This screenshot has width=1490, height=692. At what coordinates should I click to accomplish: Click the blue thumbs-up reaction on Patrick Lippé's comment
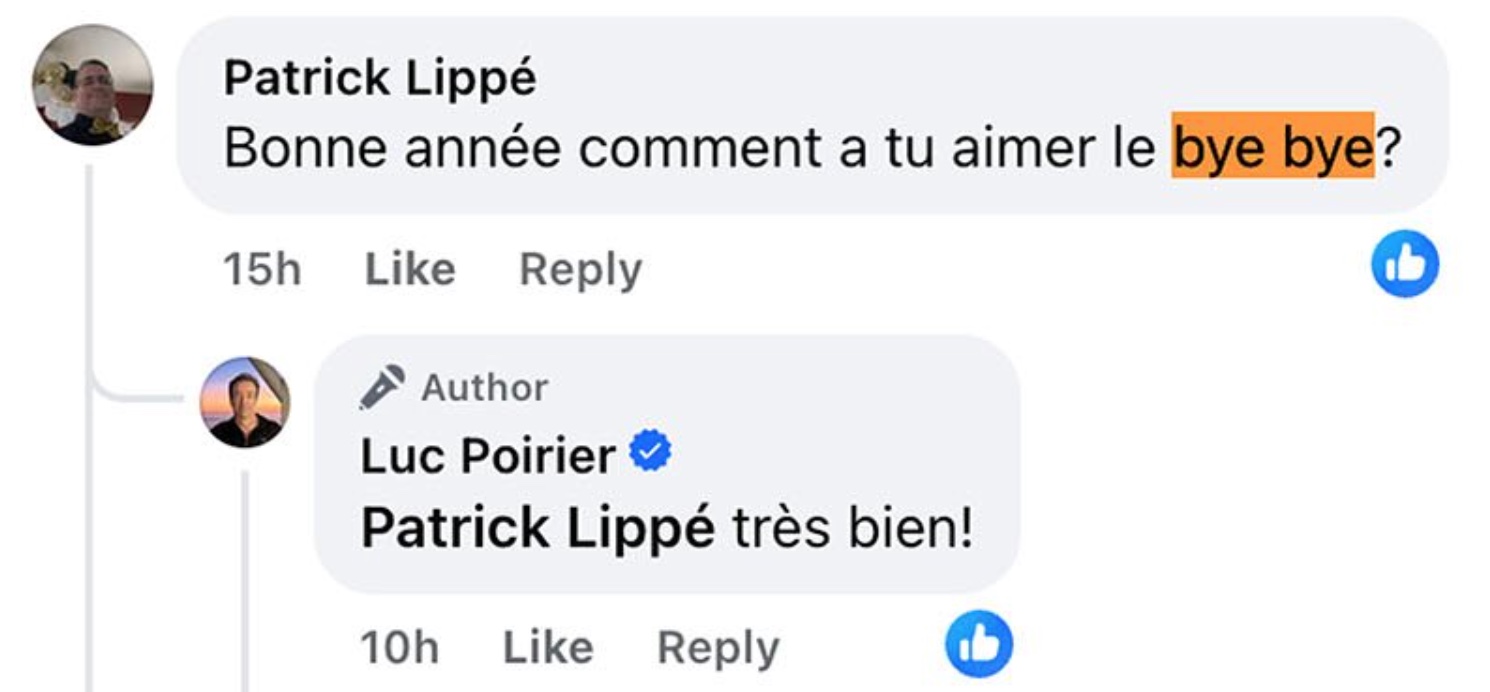tap(1405, 264)
